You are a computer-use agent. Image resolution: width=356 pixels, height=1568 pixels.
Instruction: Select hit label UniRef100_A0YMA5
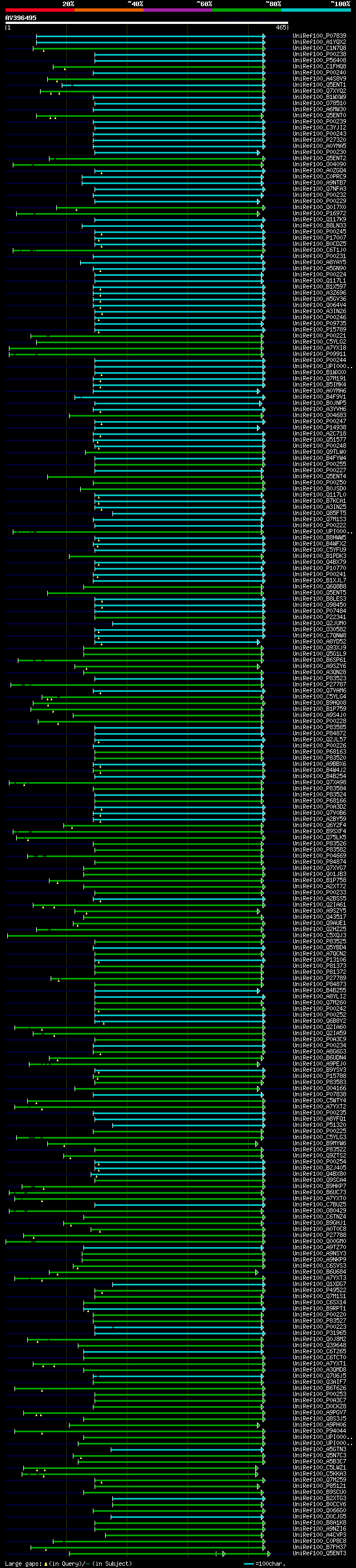(319, 146)
